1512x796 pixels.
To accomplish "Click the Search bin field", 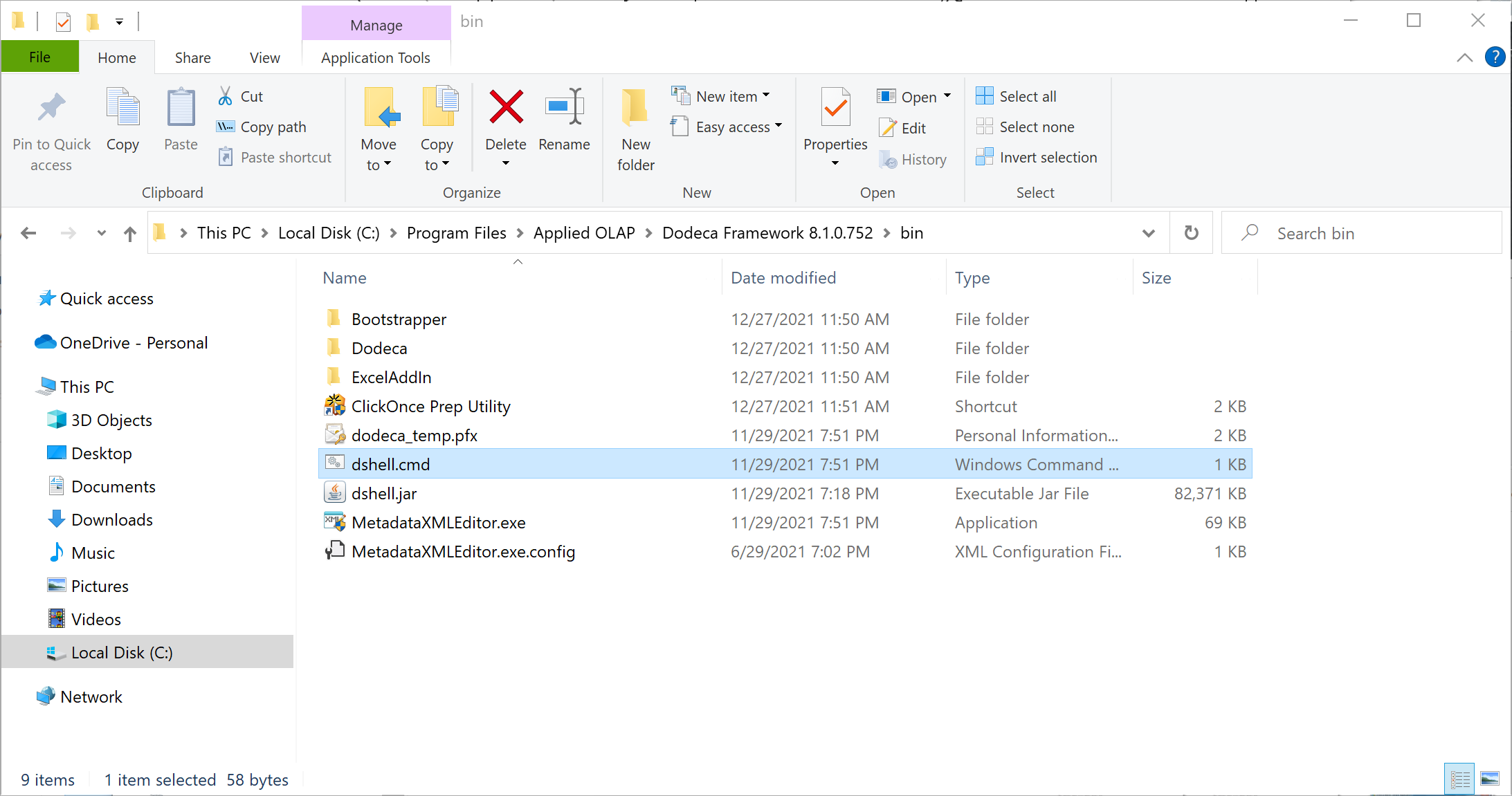I will click(1361, 234).
